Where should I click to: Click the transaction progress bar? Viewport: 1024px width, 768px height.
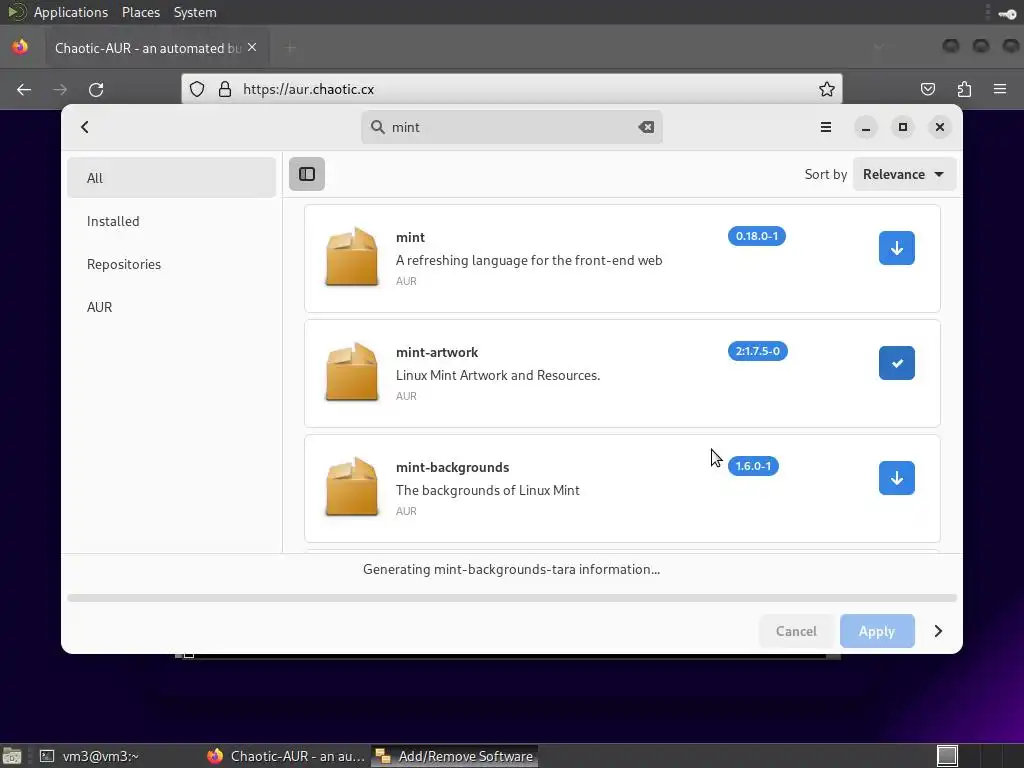point(512,598)
